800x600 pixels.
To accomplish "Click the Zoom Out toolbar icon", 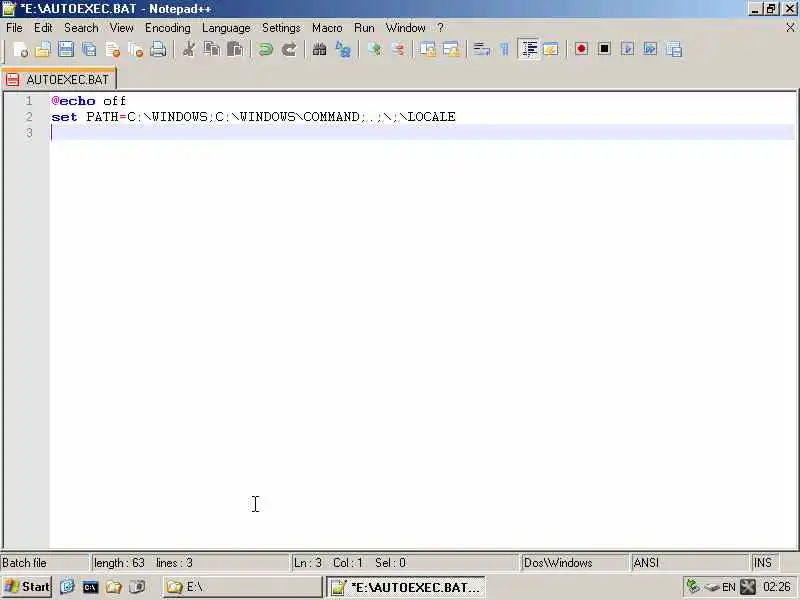I will click(x=397, y=49).
